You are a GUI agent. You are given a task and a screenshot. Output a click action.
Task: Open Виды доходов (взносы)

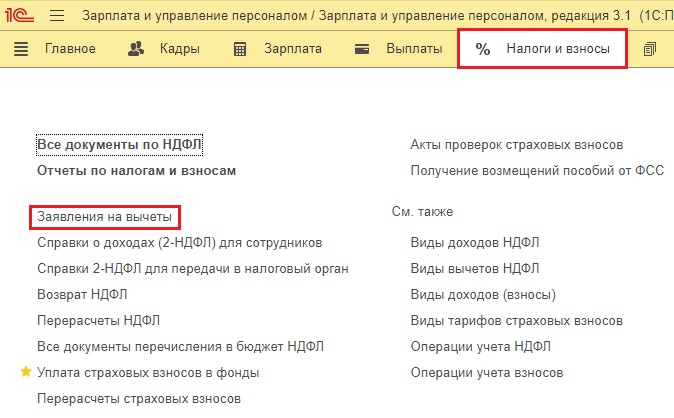[x=483, y=295]
